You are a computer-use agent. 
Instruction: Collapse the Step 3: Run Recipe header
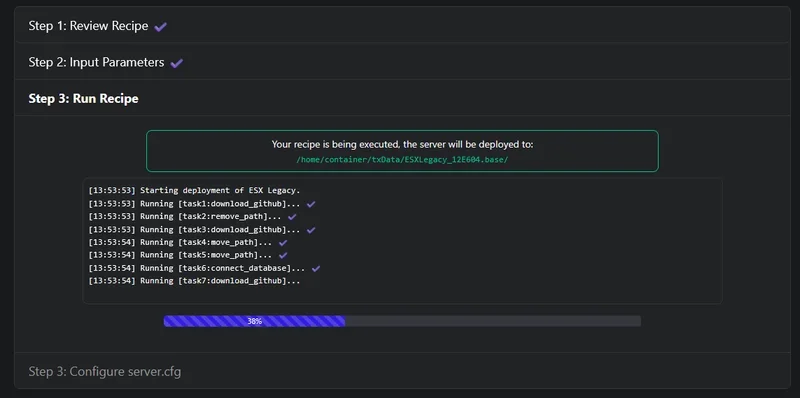point(402,98)
